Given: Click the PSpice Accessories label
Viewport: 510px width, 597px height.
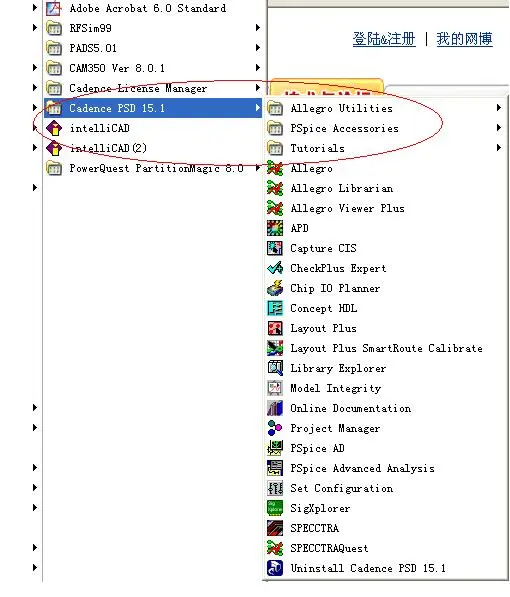Looking at the screenshot, I should (344, 128).
